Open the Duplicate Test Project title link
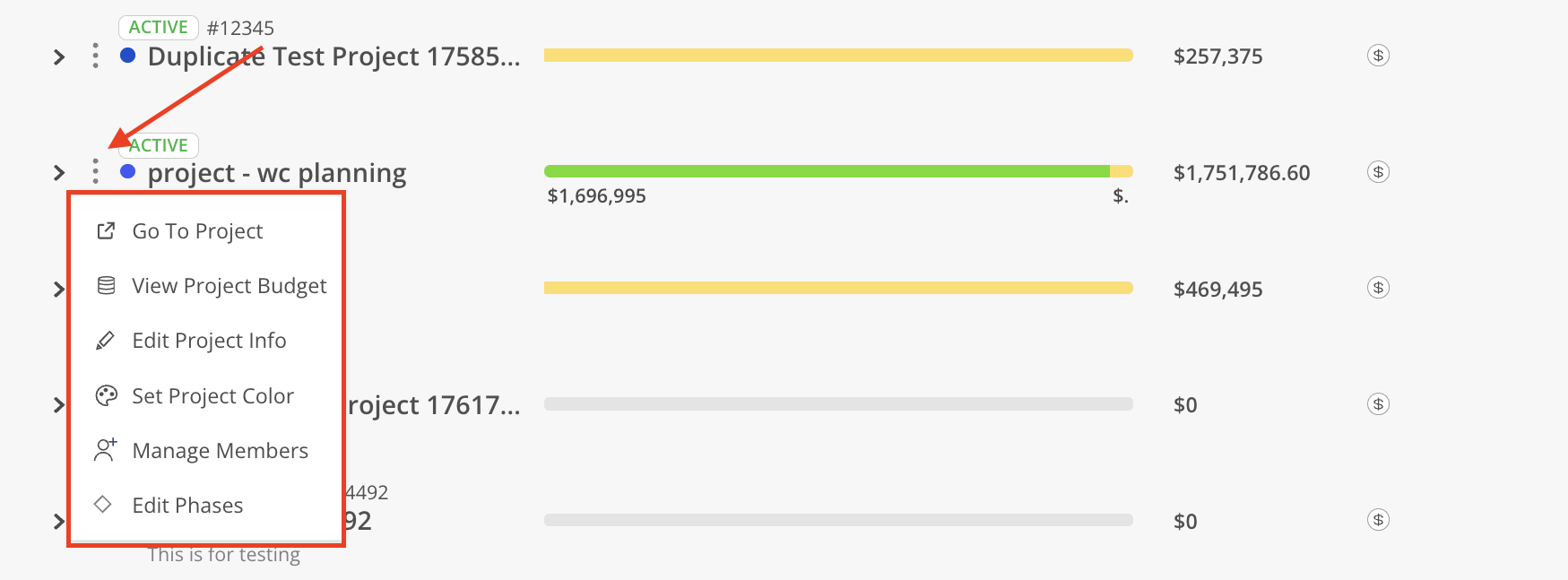 (334, 56)
